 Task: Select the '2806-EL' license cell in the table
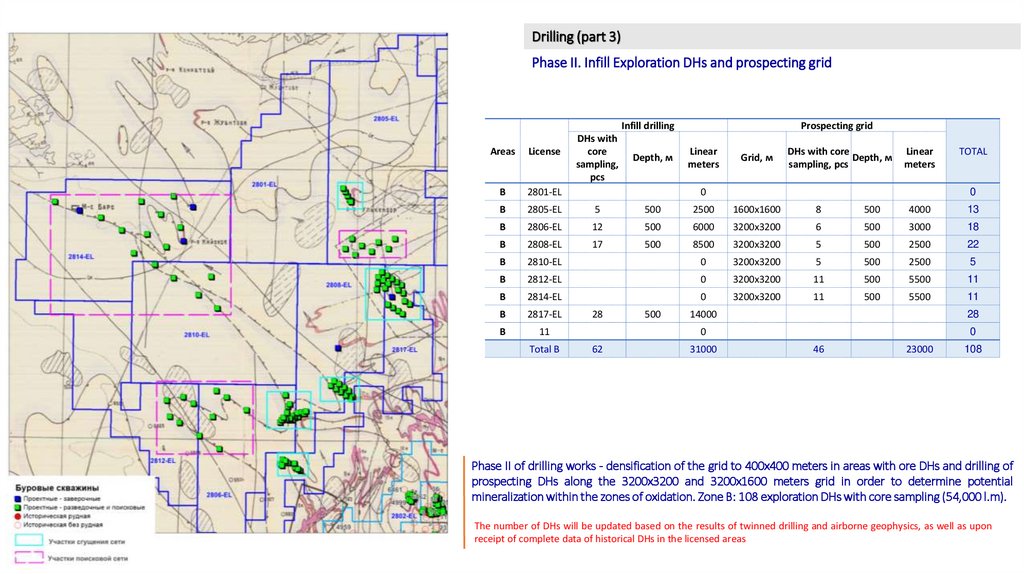pos(544,227)
